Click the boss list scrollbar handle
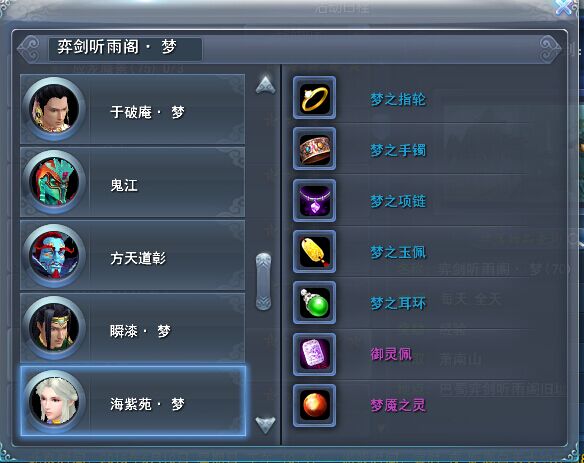Screen dimensions: 584x463 click(263, 281)
